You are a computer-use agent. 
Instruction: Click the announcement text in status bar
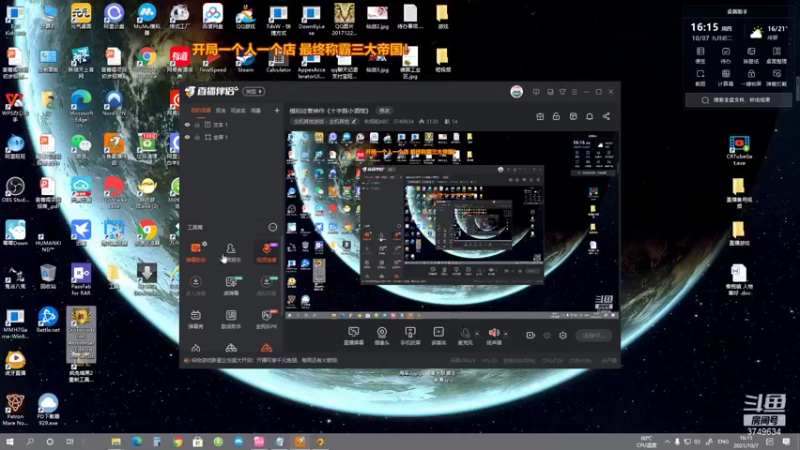click(x=264, y=360)
